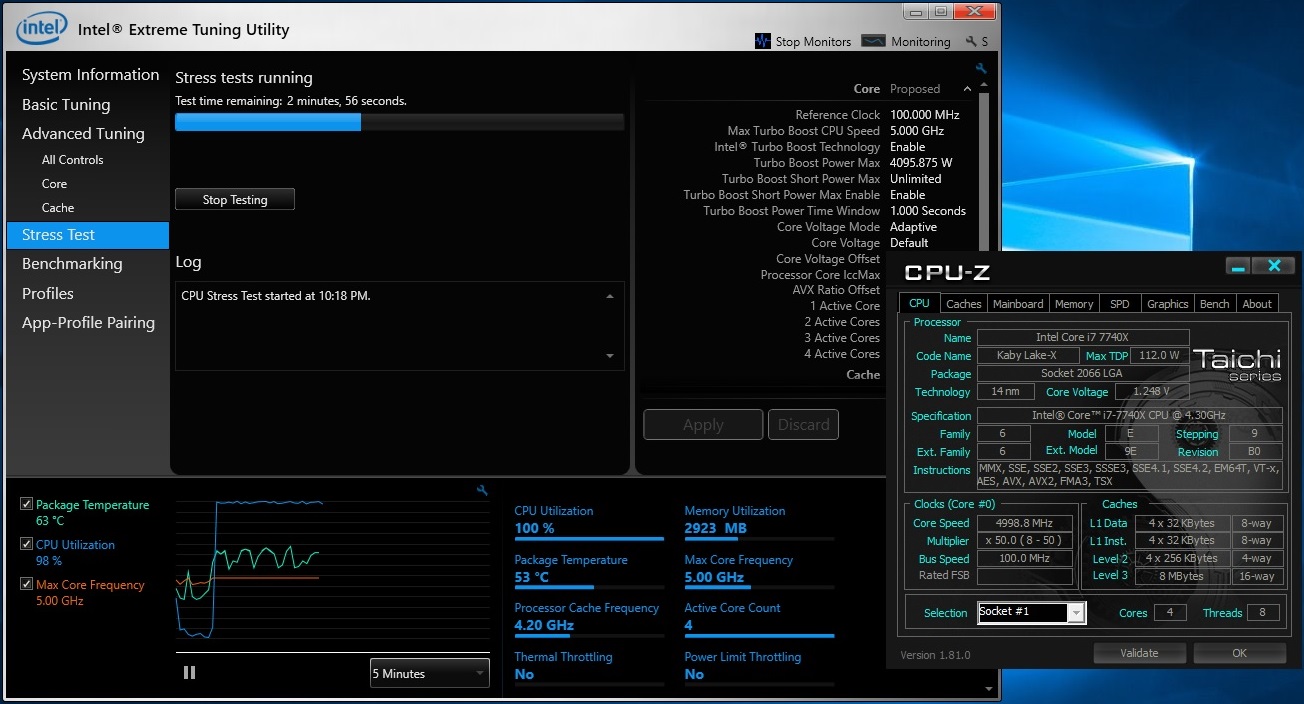The image size is (1304, 704).
Task: Select Core under Advanced Tuning
Action: click(x=54, y=184)
